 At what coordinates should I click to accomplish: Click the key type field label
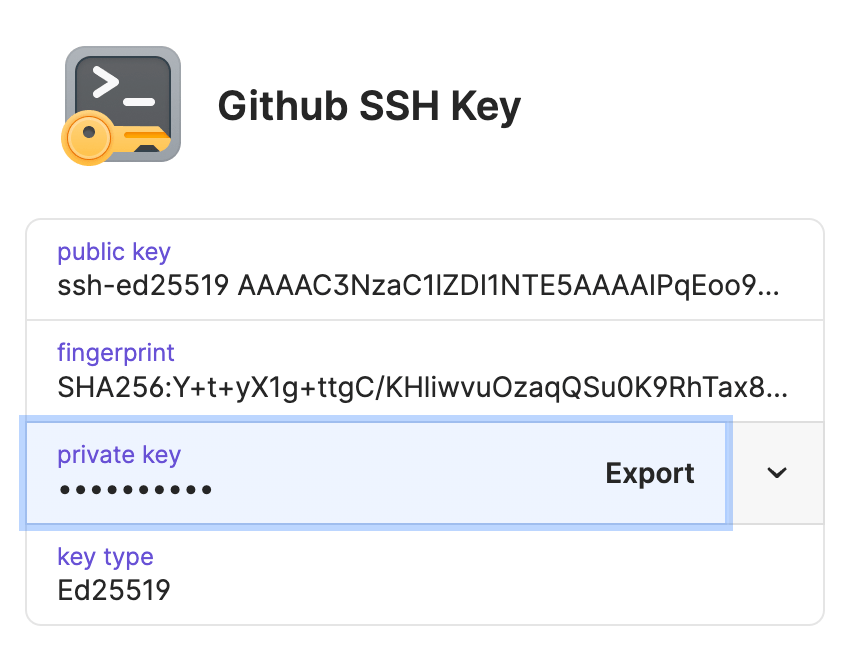[106, 557]
